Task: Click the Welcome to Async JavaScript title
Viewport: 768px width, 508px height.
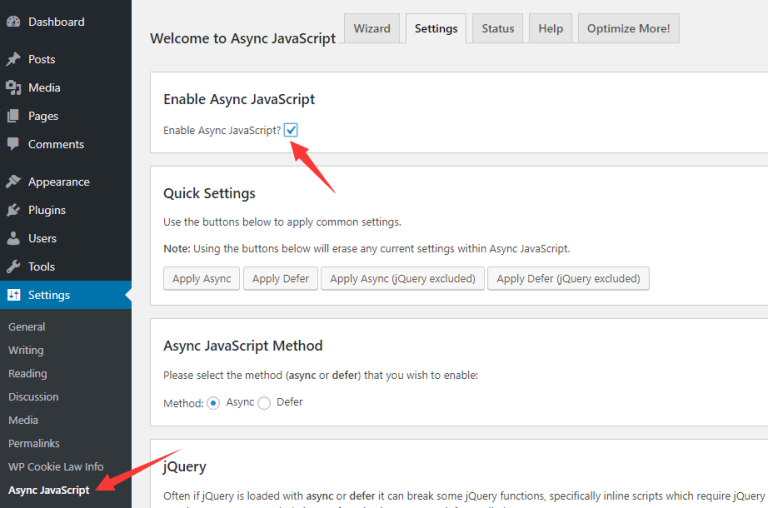Action: click(243, 38)
